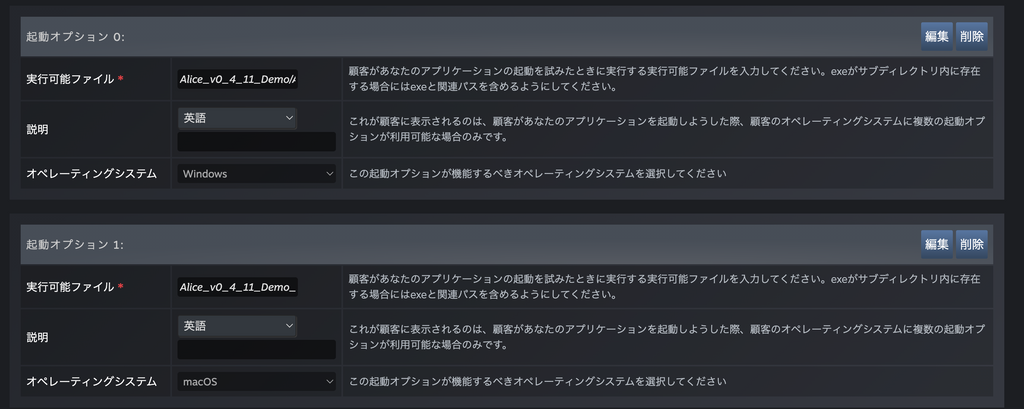Click the 起動オプション 0 header title
Screen dimensions: 1024x409
point(75,37)
